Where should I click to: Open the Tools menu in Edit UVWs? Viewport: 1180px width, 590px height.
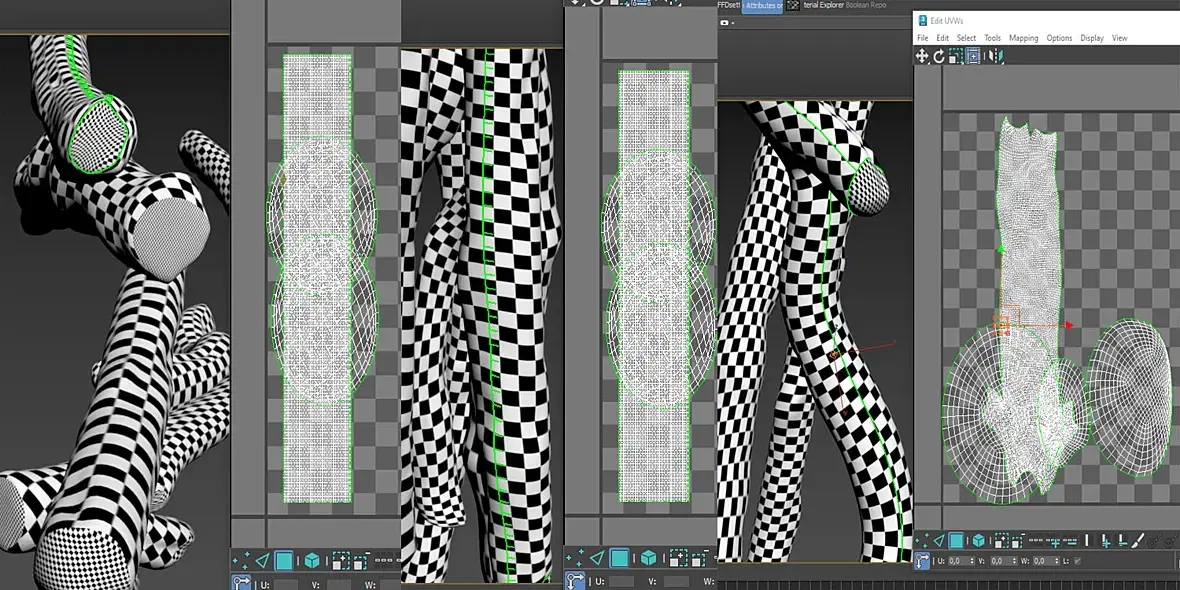pos(992,38)
